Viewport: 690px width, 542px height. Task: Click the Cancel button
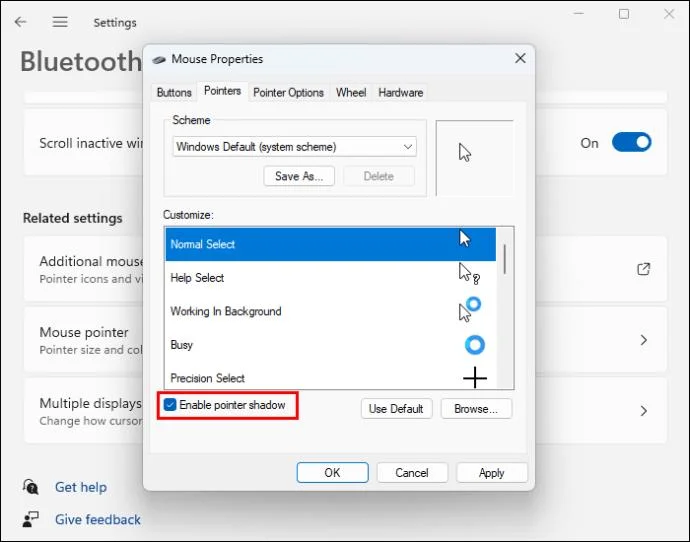[x=412, y=472]
